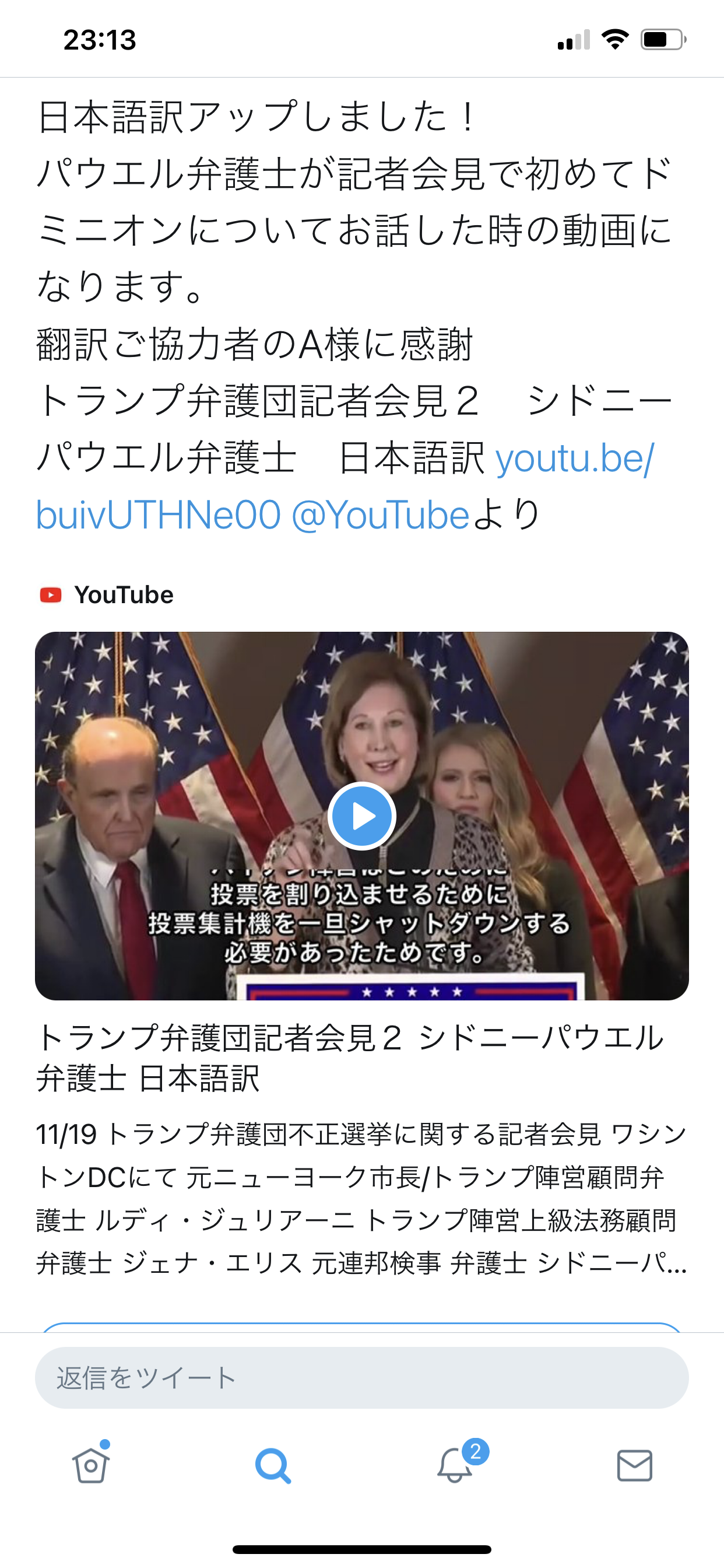Screen dimensions: 724x1568
Task: Open the card title トランプ弁護団記者会見２
Action: [x=350, y=1058]
